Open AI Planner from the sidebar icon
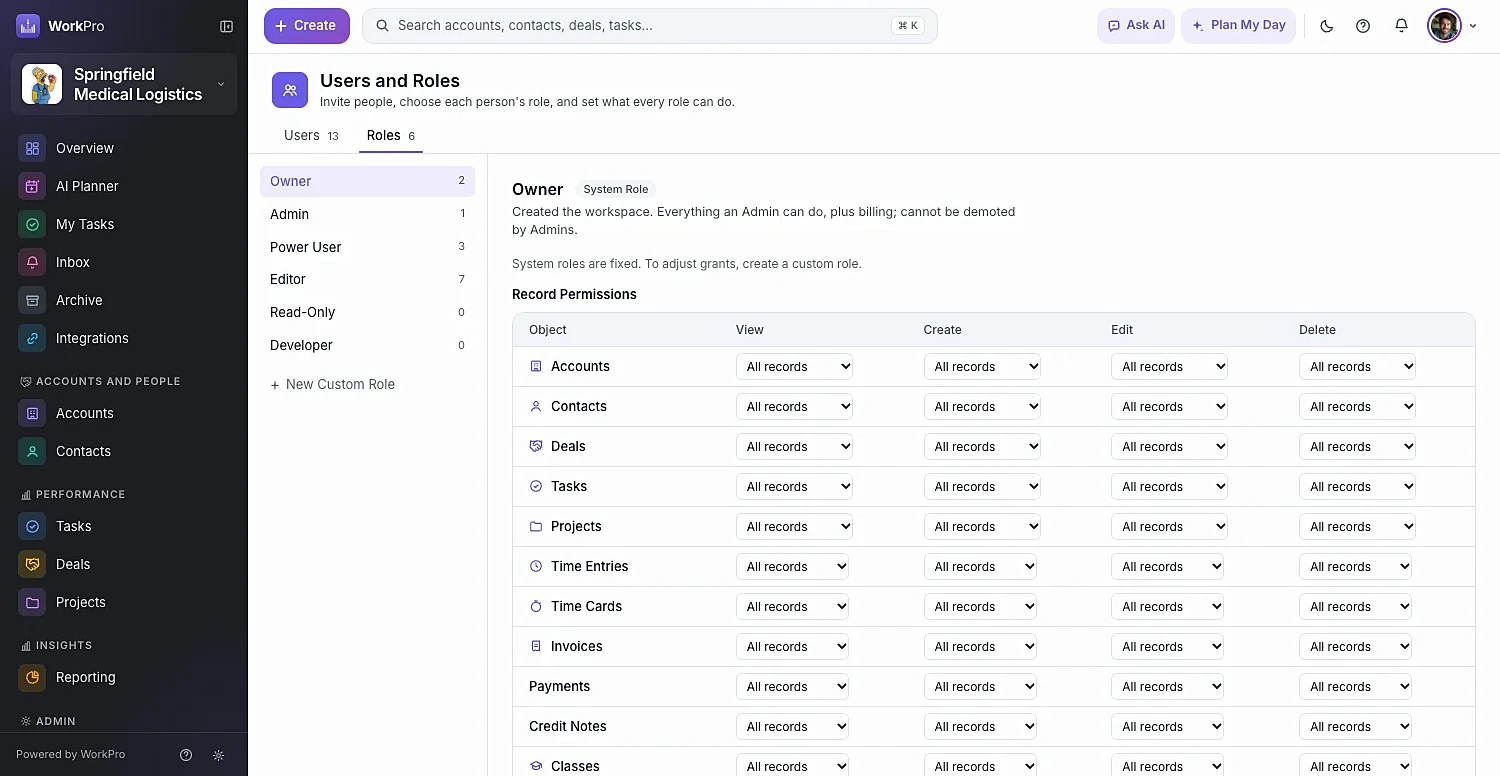Image resolution: width=1500 pixels, height=776 pixels. coord(32,186)
